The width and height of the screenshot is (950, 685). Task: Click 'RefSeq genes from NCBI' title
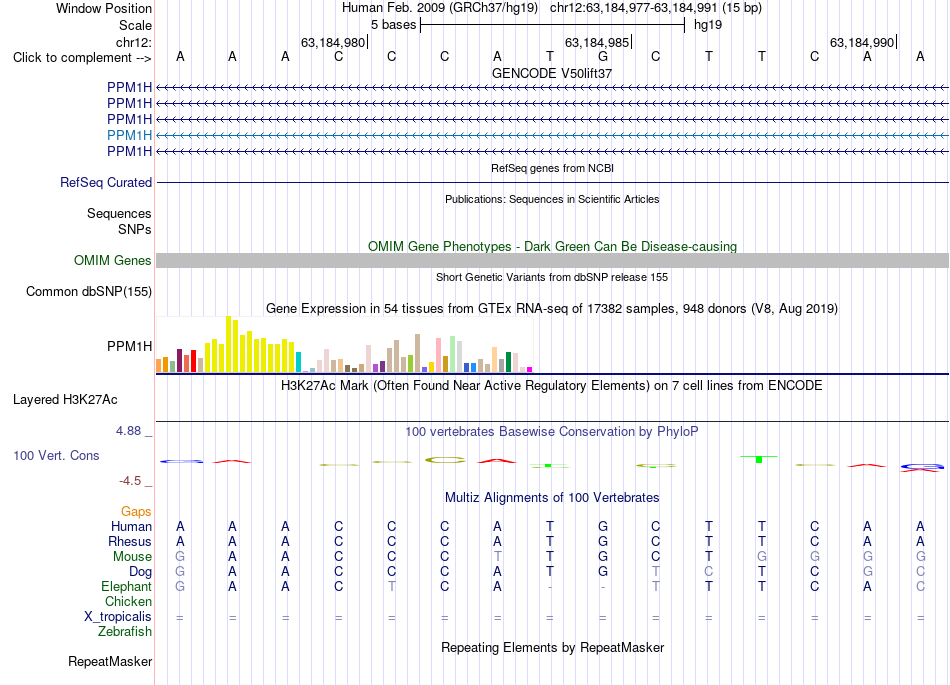[552, 168]
